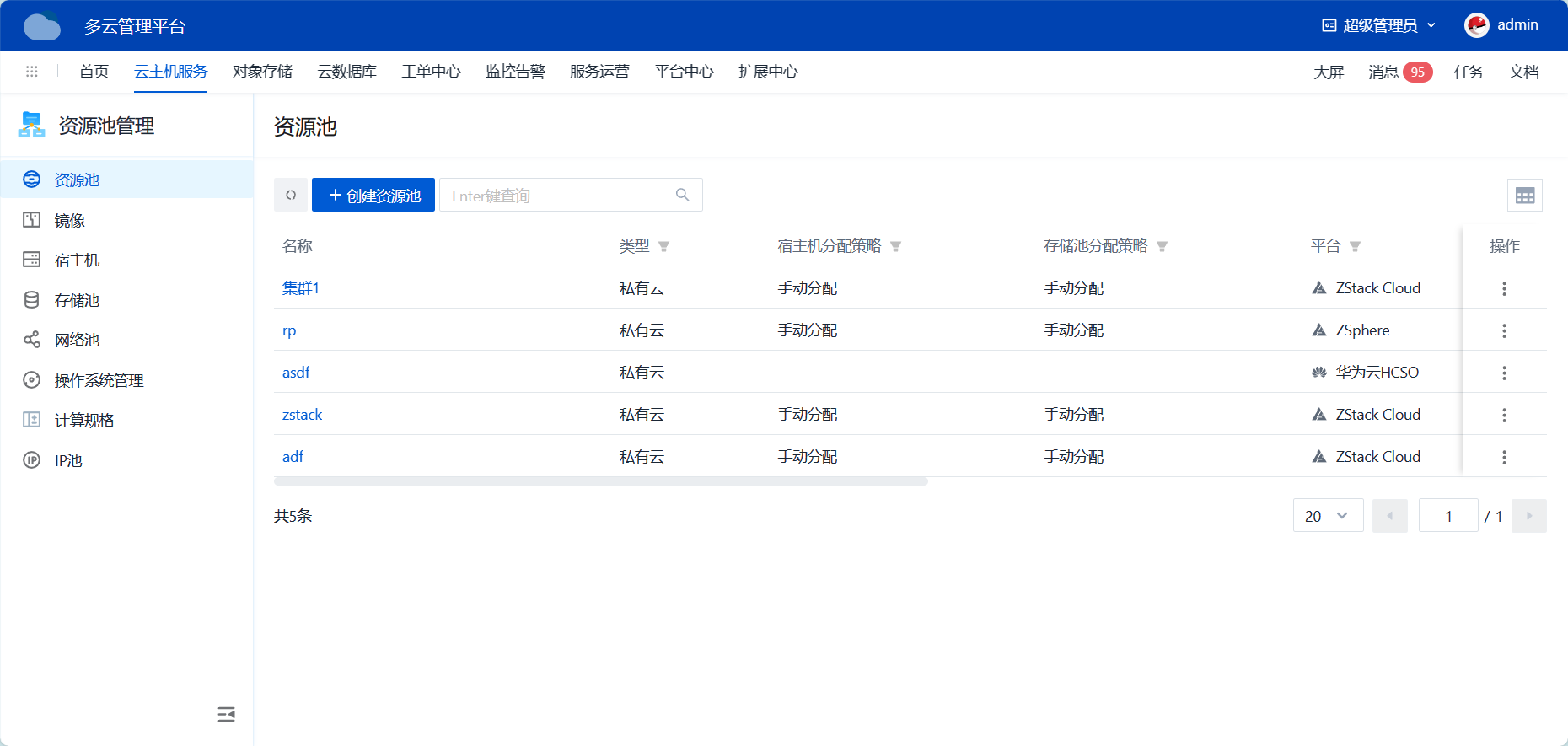This screenshot has height=746, width=1568.
Task: Open the app grid launcher icon
Action: [x=32, y=72]
